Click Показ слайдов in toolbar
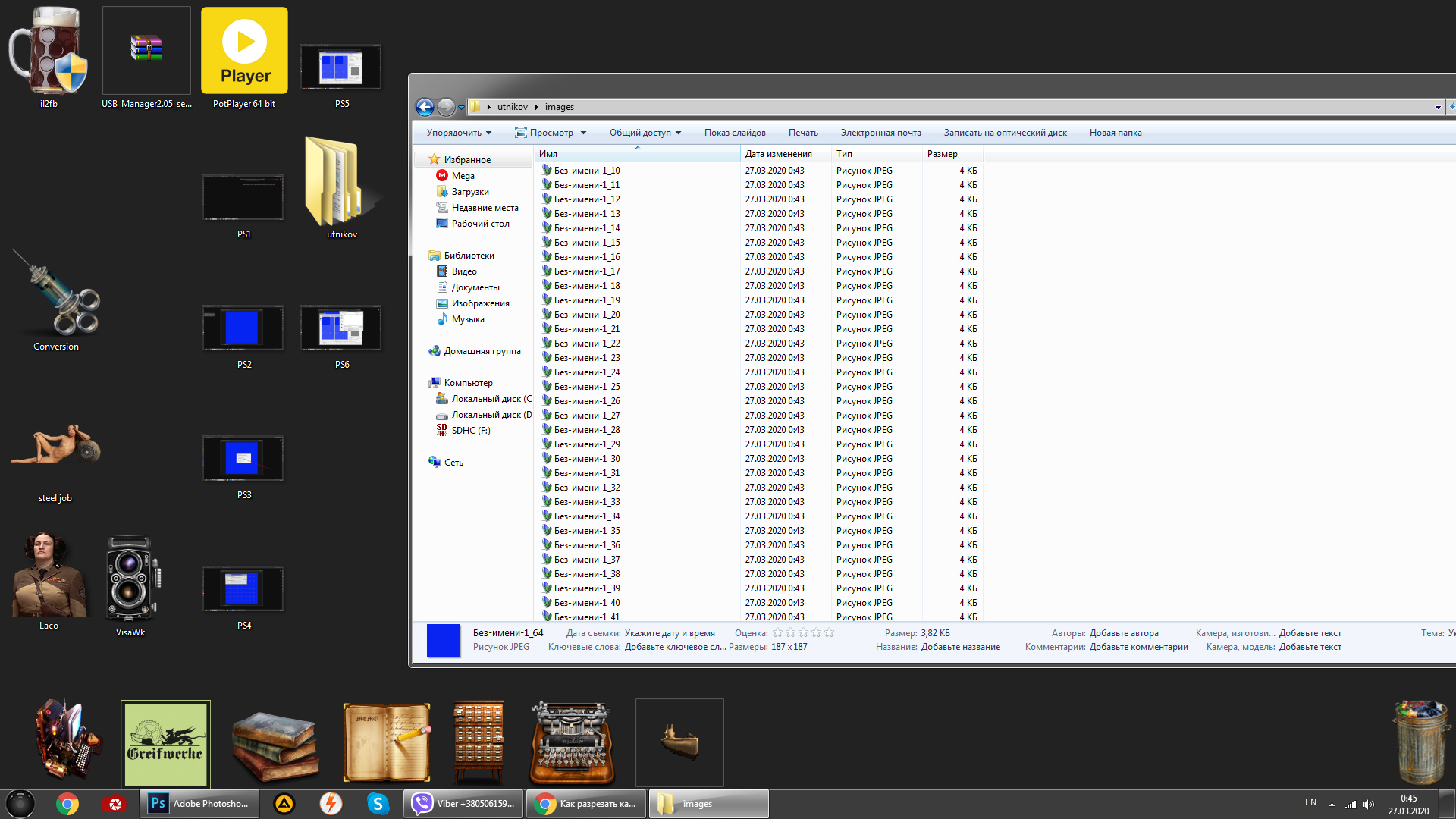The width and height of the screenshot is (1456, 819). 734,133
